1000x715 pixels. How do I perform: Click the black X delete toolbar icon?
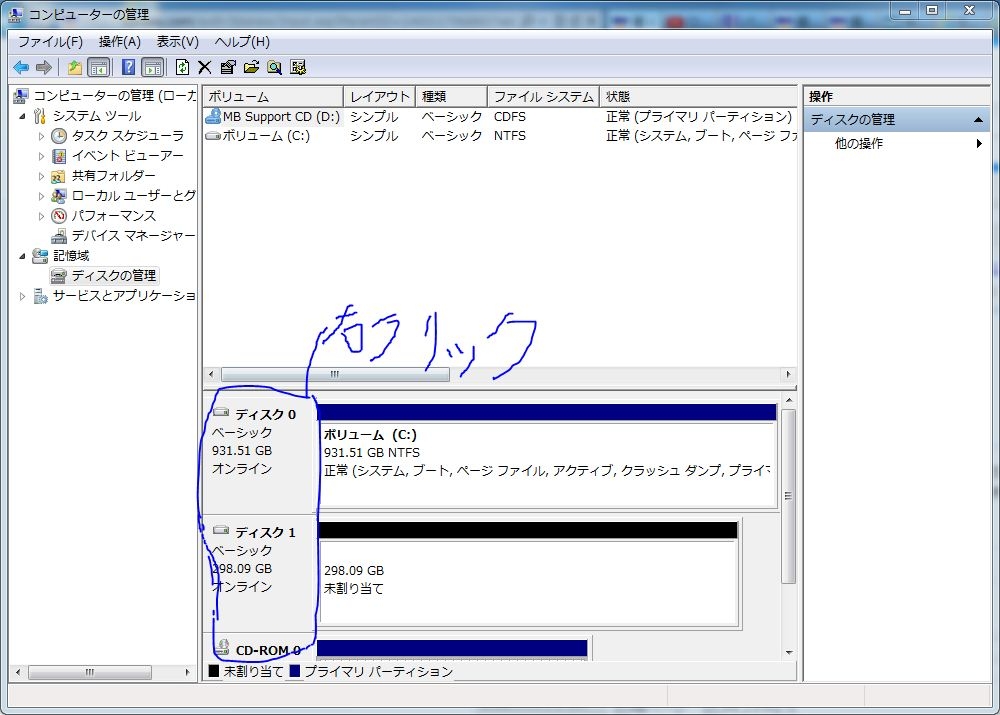pos(205,67)
